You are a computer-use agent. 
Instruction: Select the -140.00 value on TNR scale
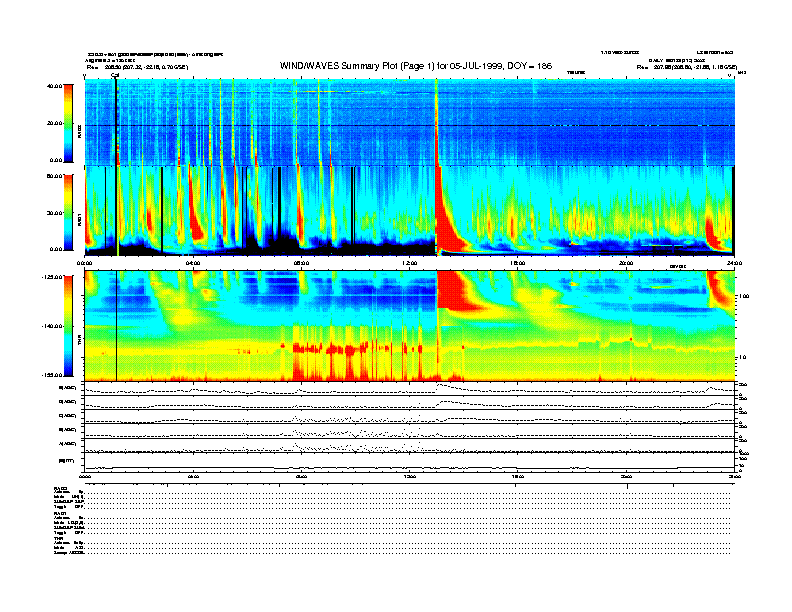coord(52,326)
